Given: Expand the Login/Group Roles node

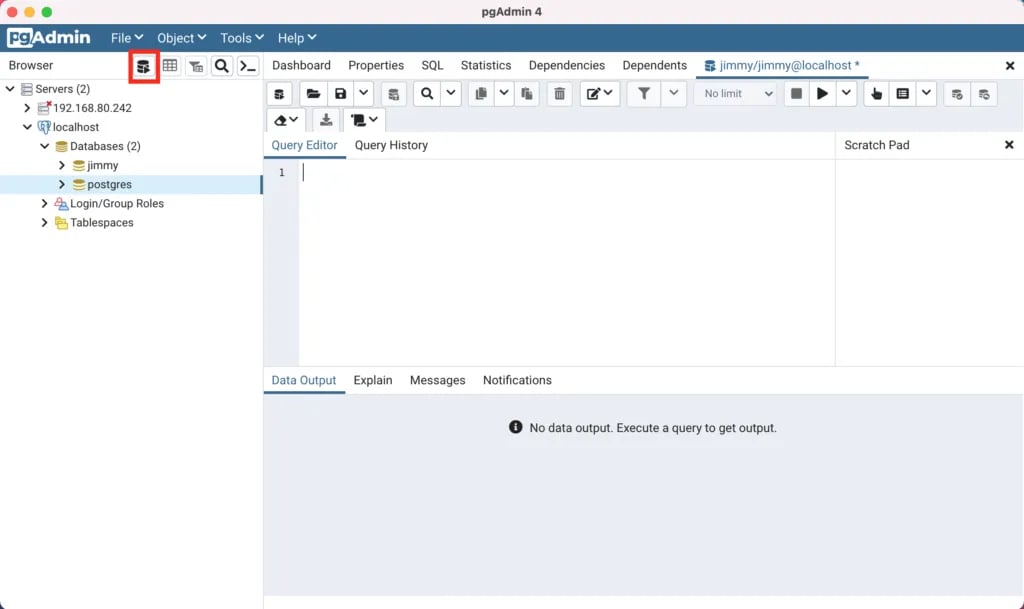Looking at the screenshot, I should click(x=44, y=204).
